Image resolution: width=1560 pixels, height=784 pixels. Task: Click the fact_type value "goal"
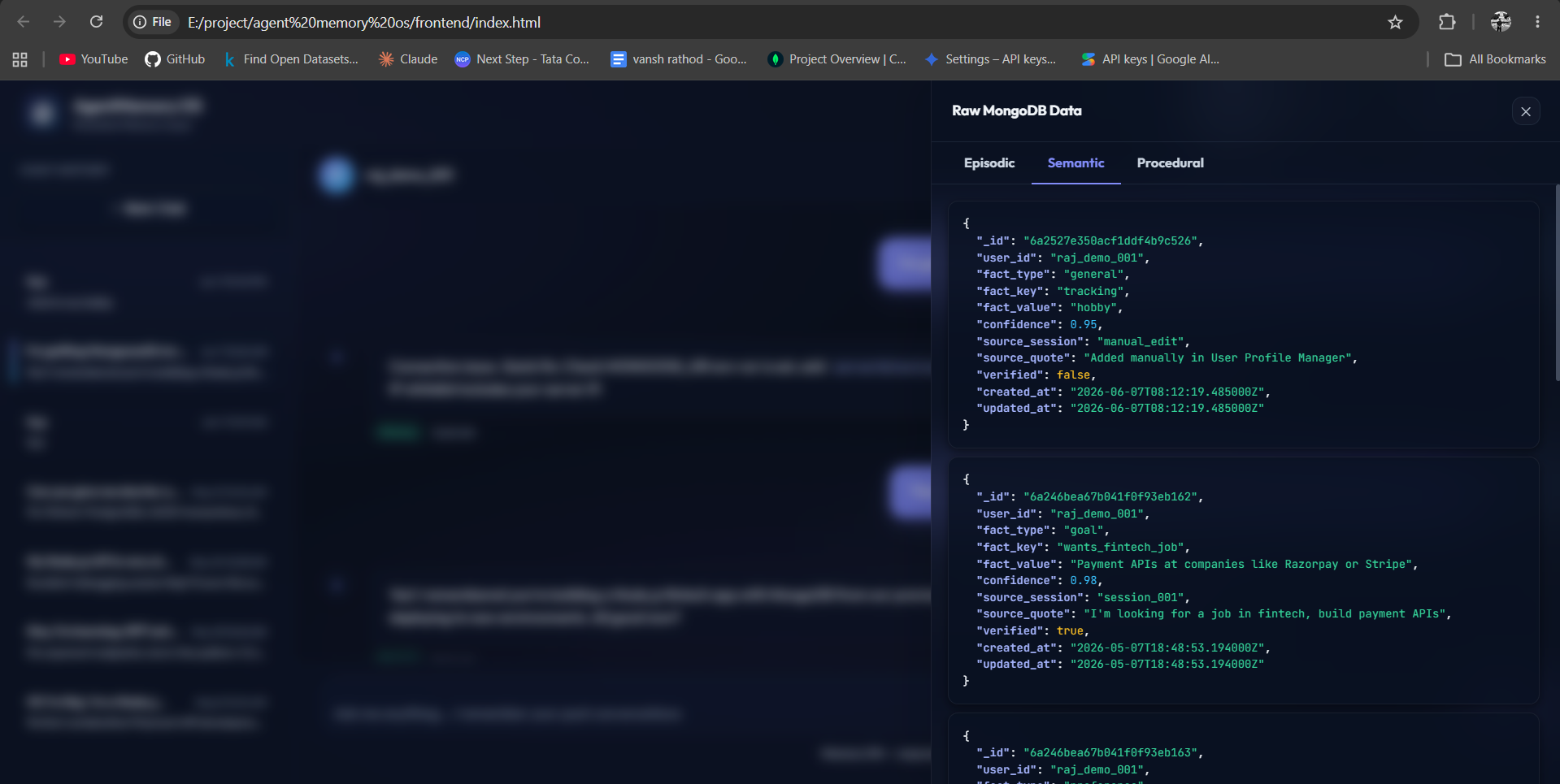[x=1084, y=531]
